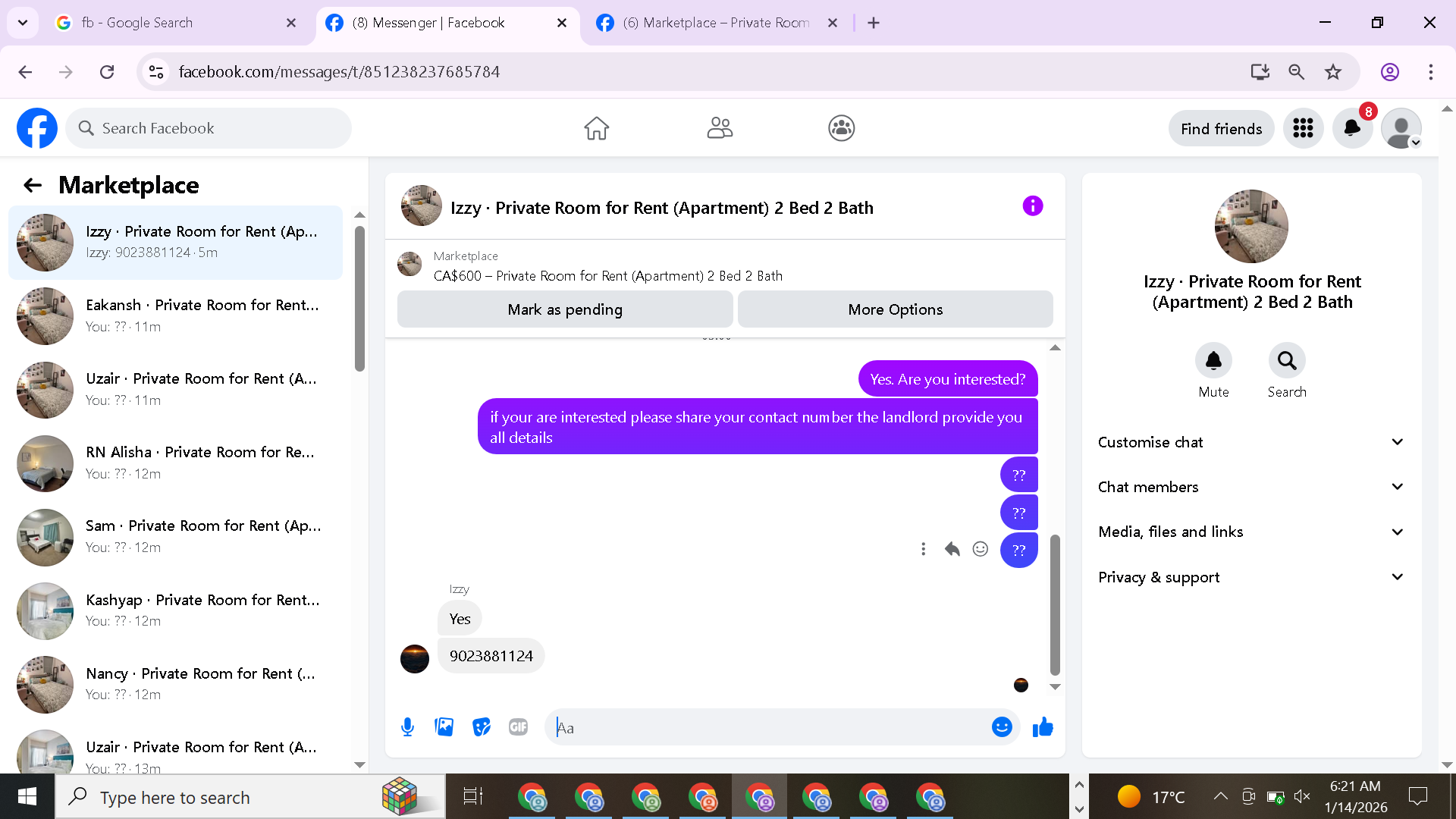
Task: Open the sticker picker icon
Action: point(481,727)
